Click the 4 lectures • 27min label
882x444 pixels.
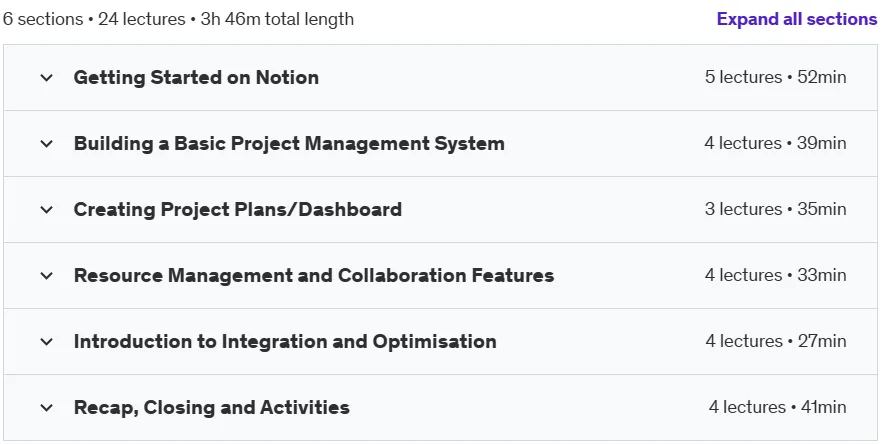776,341
